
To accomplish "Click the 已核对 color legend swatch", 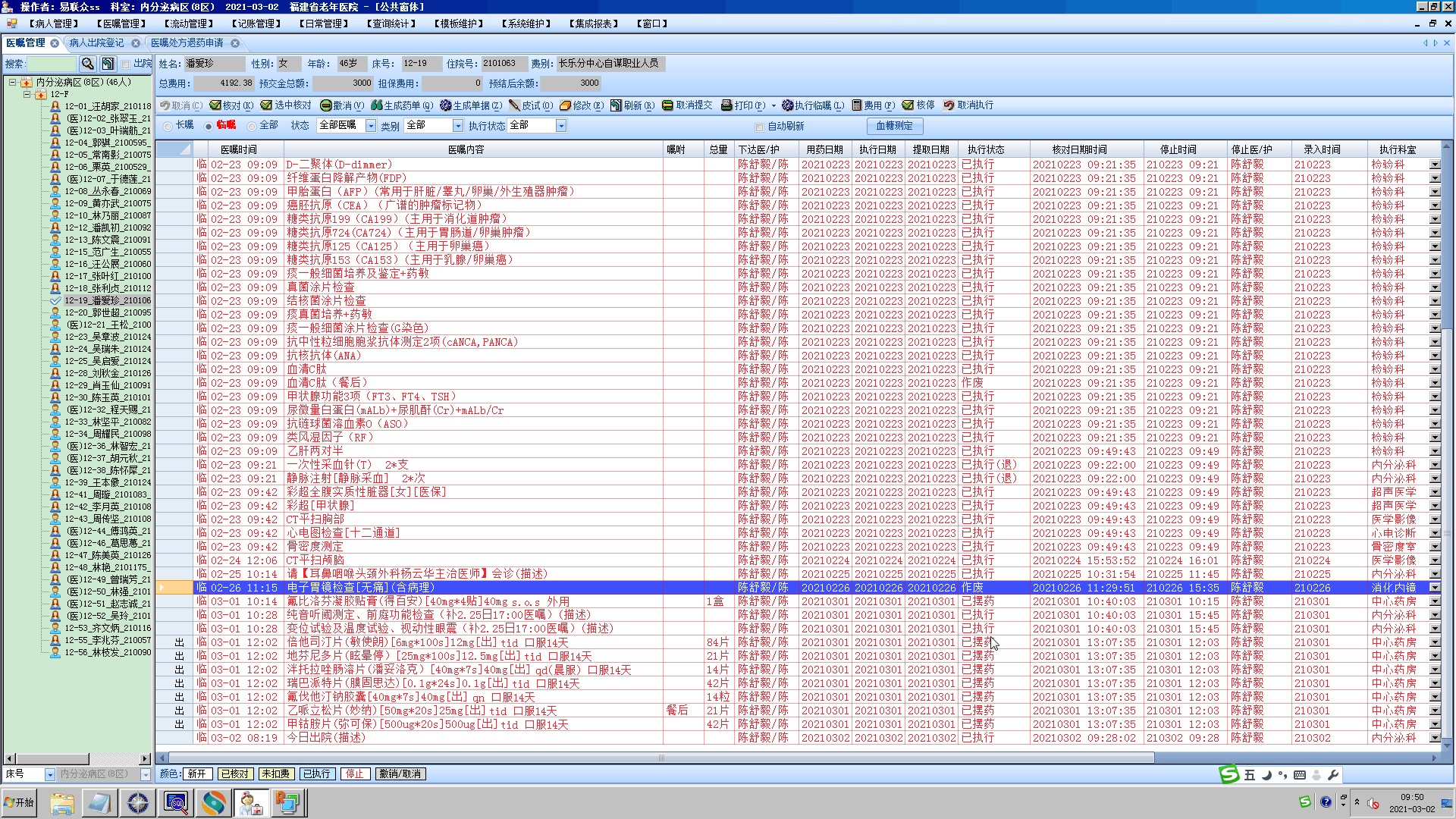I will tap(234, 774).
